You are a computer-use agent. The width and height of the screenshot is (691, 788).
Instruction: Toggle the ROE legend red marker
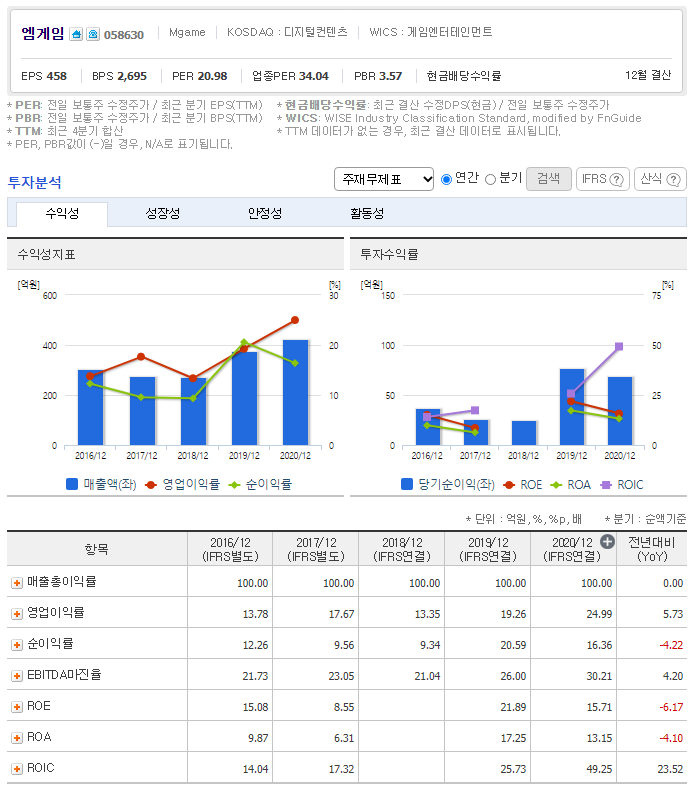[509, 484]
